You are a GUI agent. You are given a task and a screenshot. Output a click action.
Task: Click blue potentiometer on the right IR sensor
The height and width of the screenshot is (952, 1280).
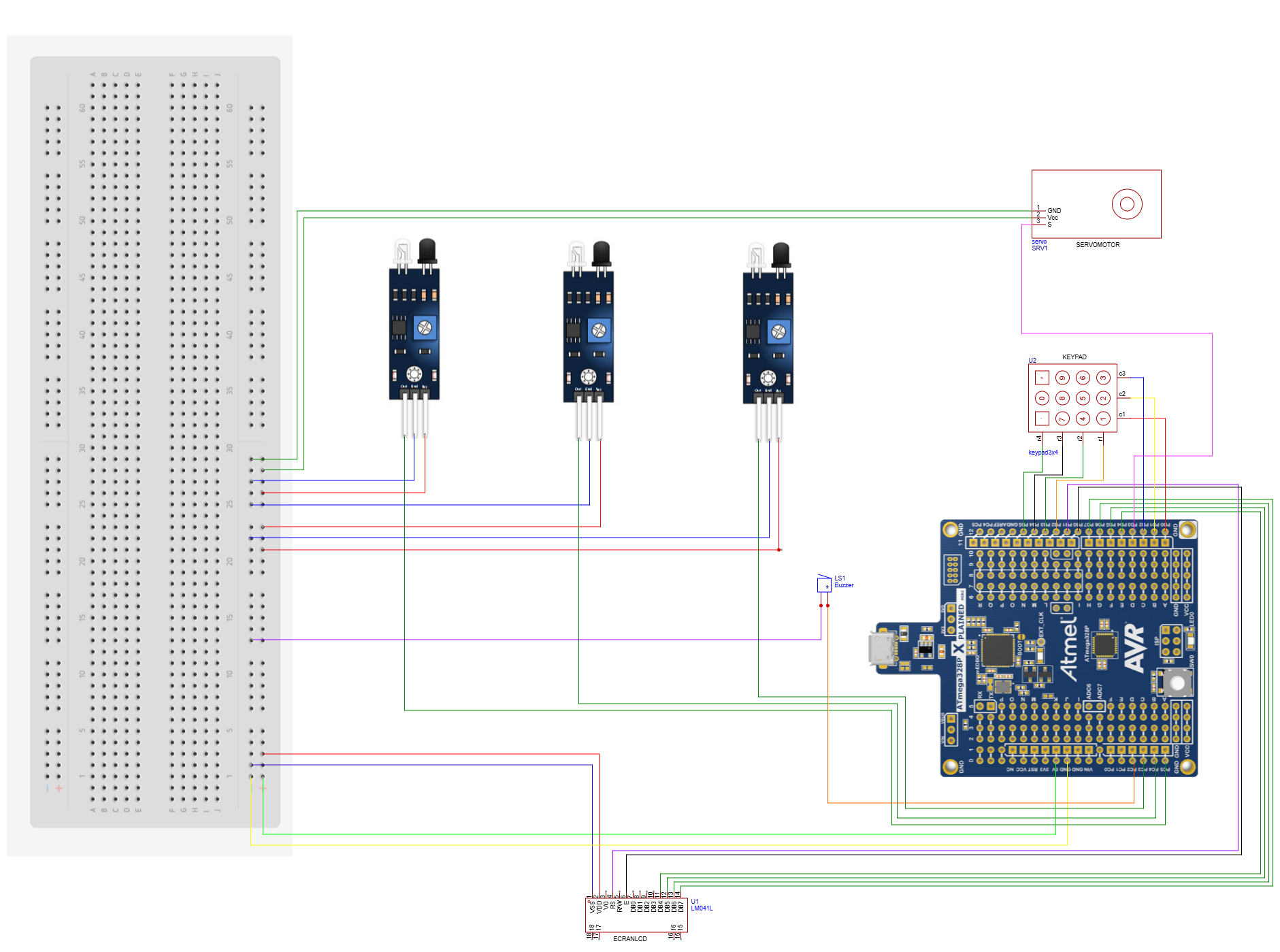778,332
